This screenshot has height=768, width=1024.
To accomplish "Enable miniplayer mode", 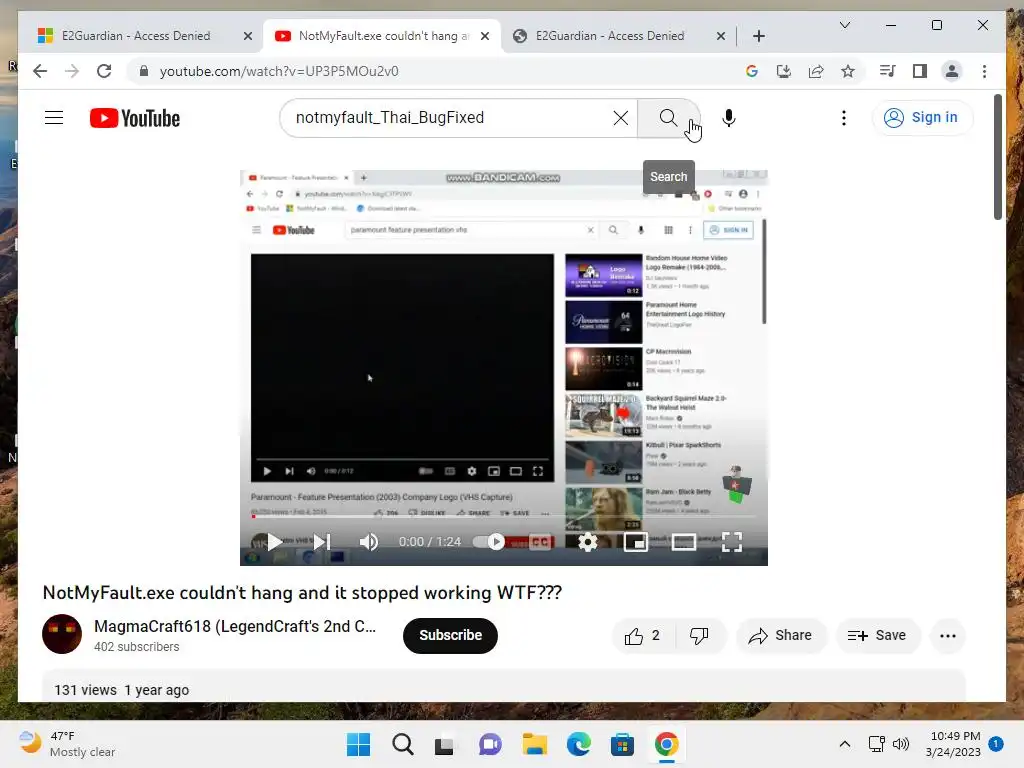I will click(x=635, y=542).
